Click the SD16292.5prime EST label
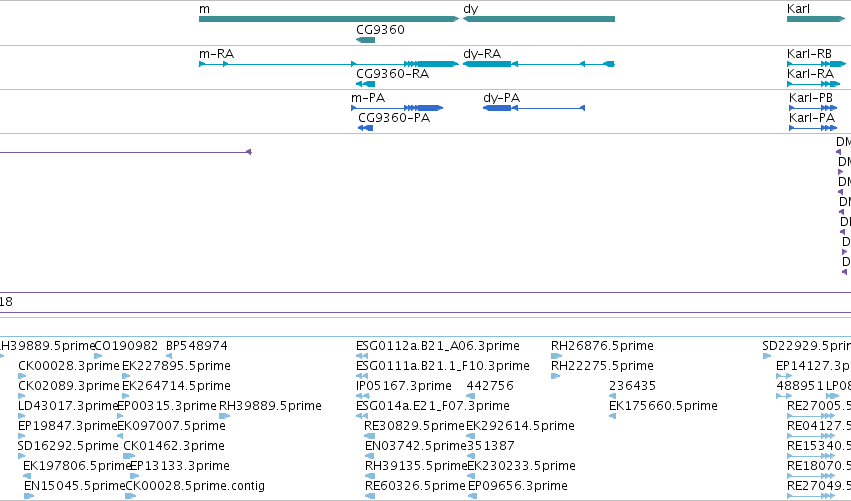 [x=68, y=446]
